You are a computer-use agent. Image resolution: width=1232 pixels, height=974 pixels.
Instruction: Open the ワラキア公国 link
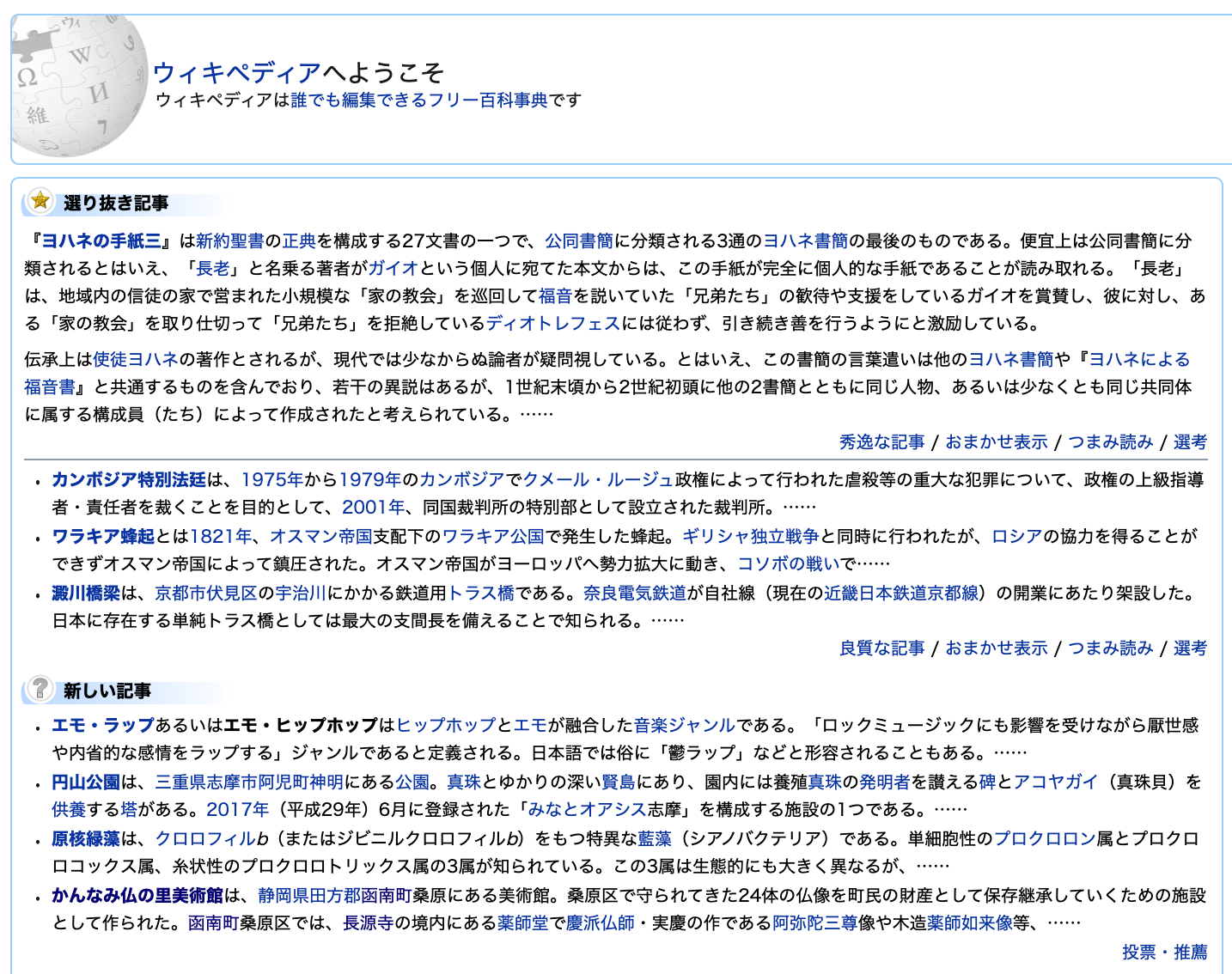[x=493, y=537]
